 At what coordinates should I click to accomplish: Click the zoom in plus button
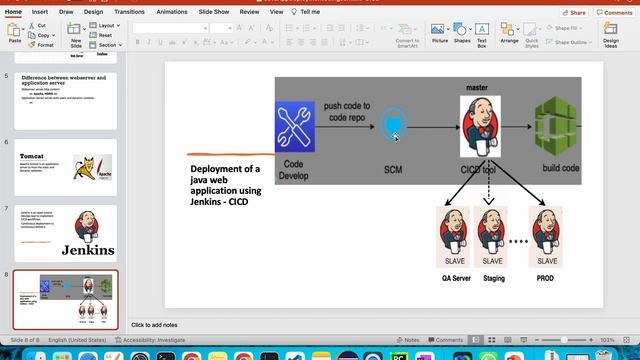pyautogui.click(x=591, y=340)
